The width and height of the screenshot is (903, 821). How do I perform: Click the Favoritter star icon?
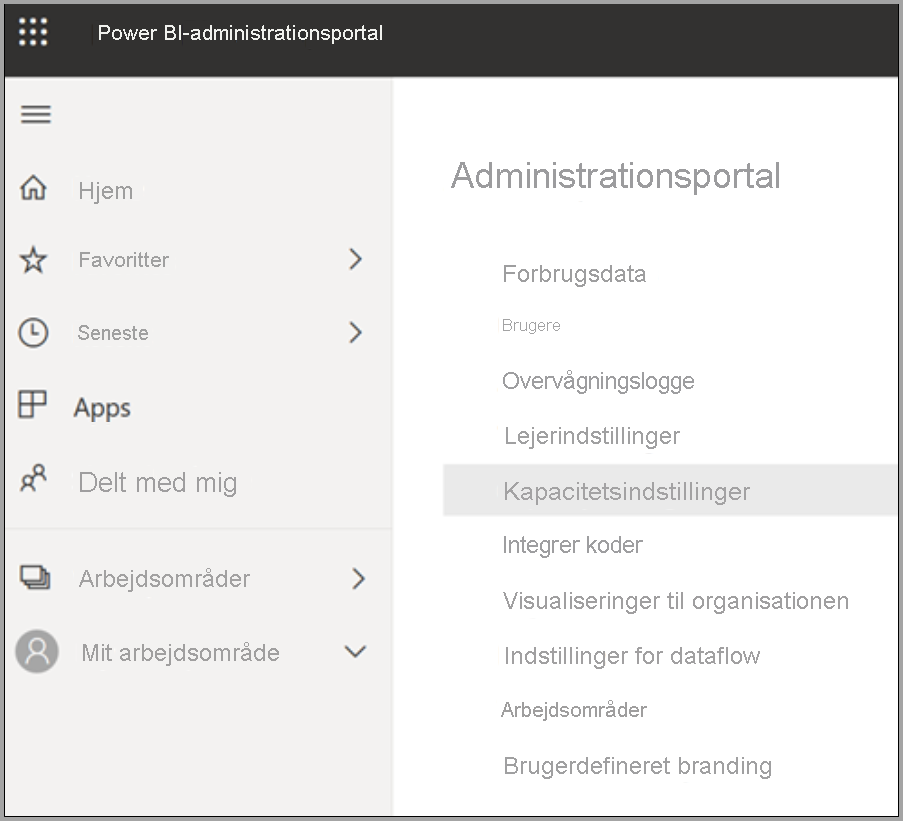point(34,260)
